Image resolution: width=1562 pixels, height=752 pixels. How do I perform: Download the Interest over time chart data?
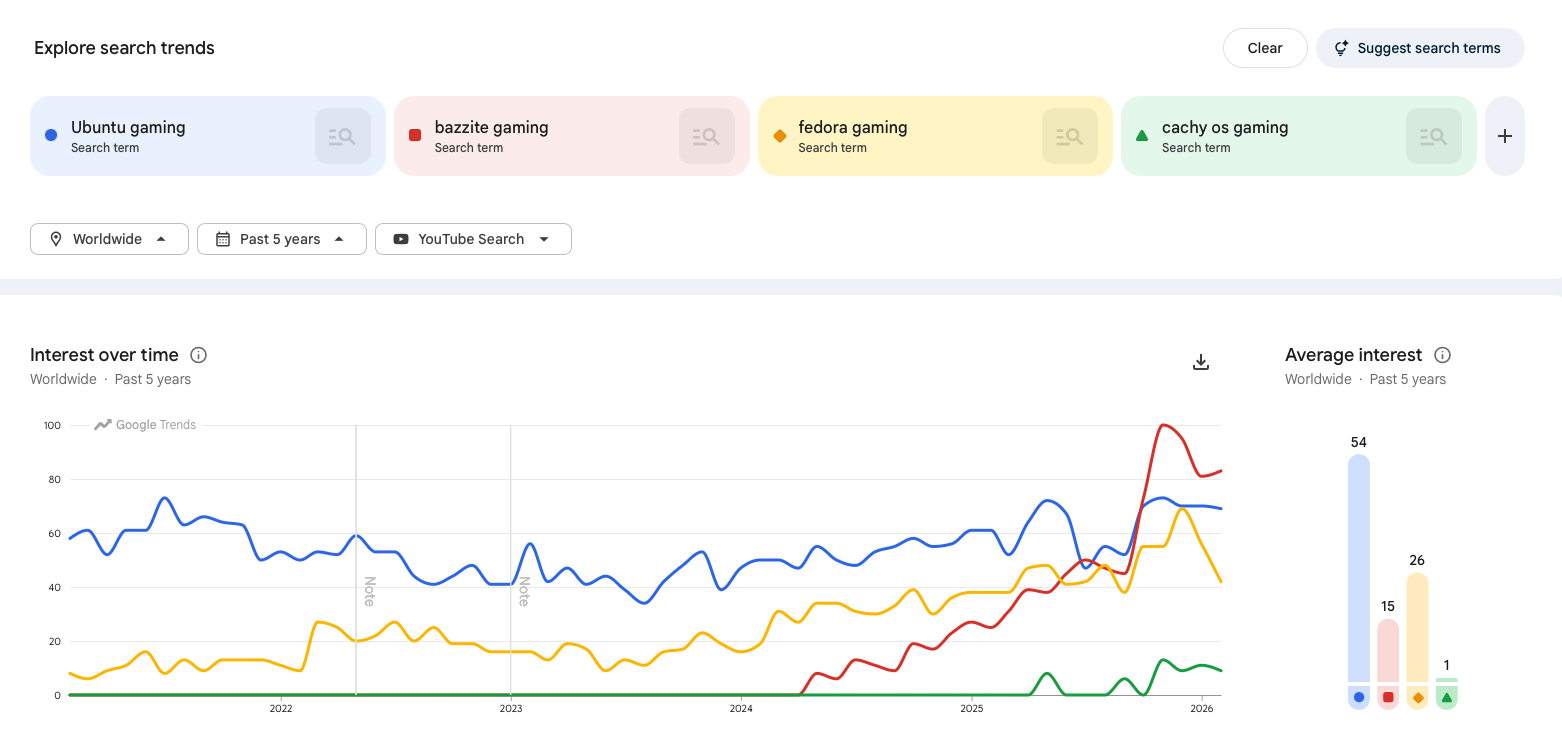pyautogui.click(x=1201, y=362)
